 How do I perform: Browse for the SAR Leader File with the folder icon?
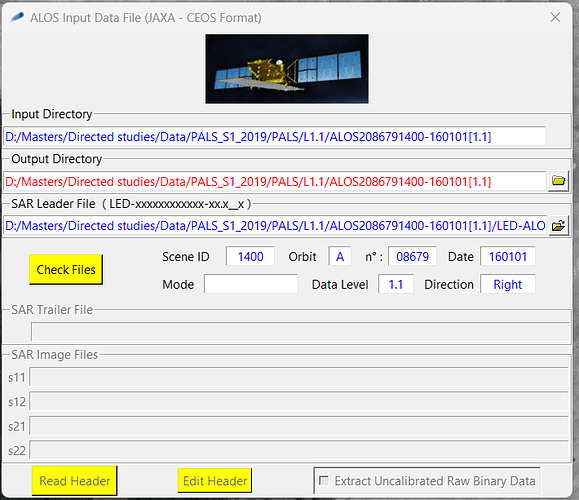(x=558, y=226)
